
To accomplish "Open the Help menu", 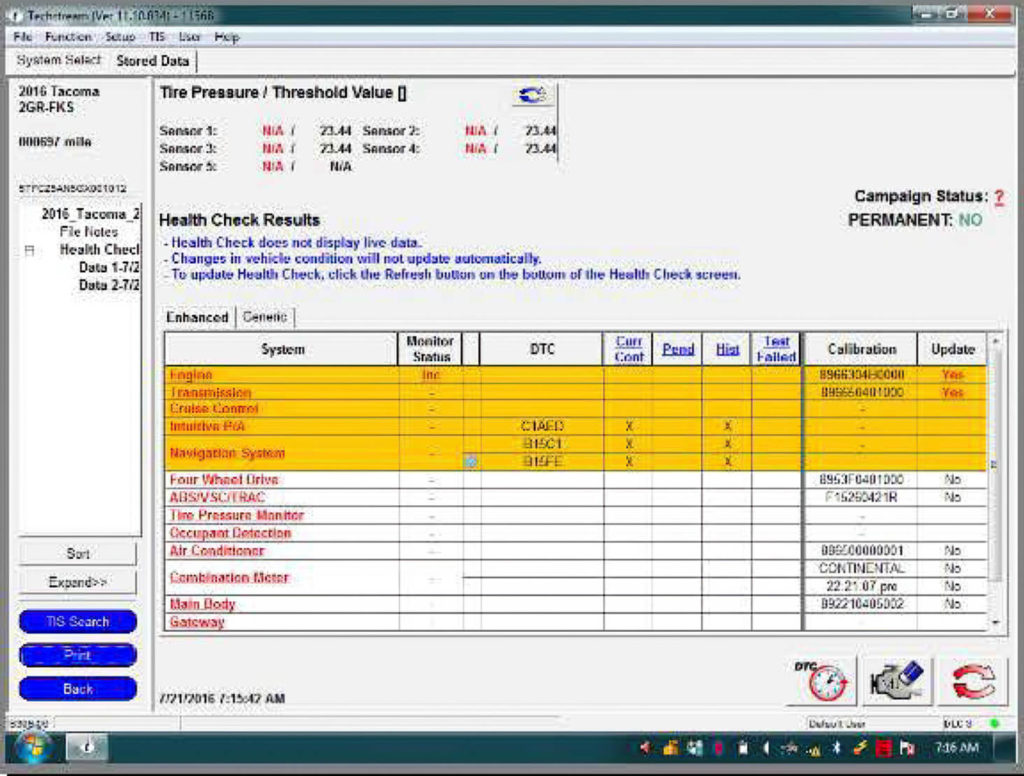I will 227,37.
